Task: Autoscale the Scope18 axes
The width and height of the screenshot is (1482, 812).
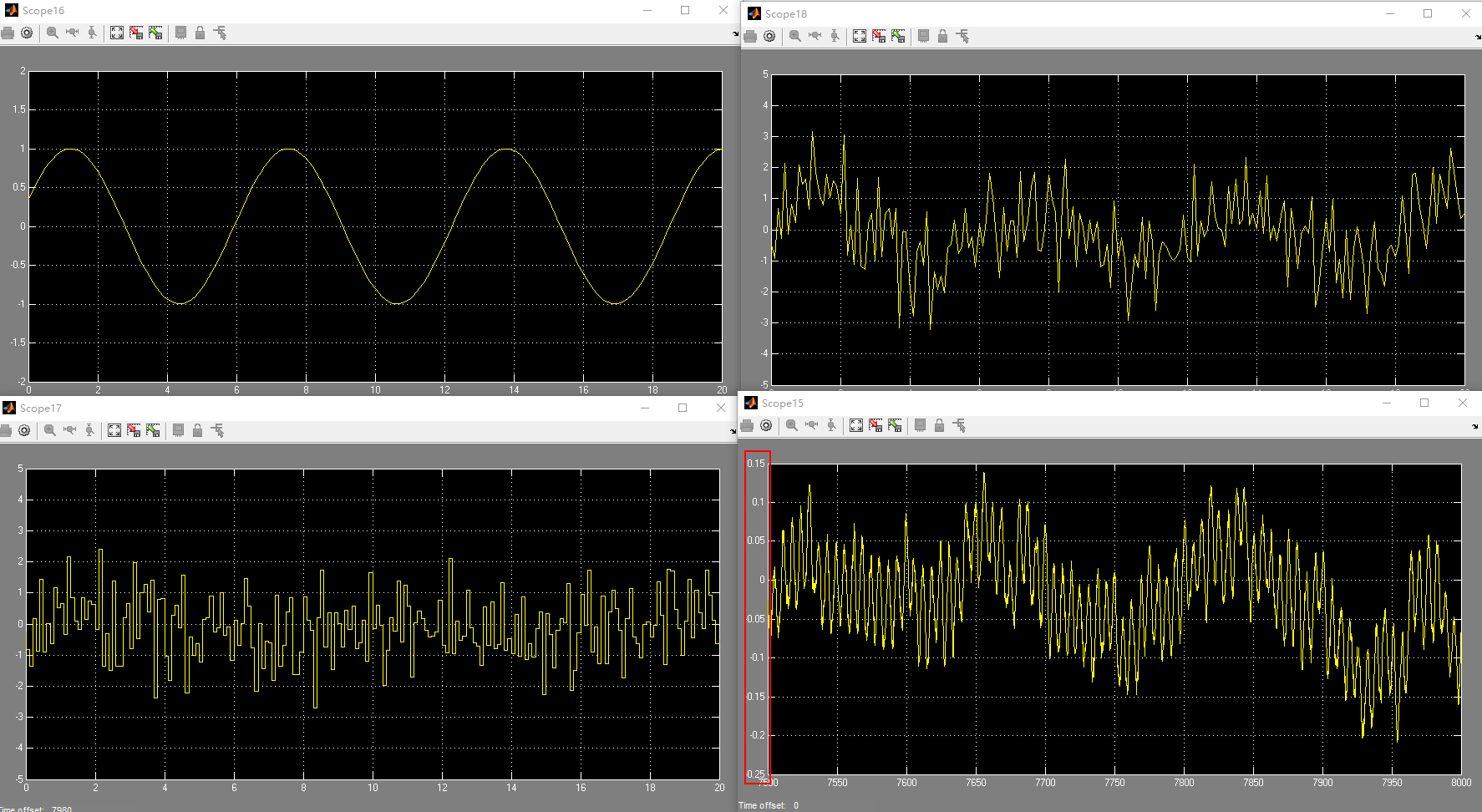Action: [860, 36]
